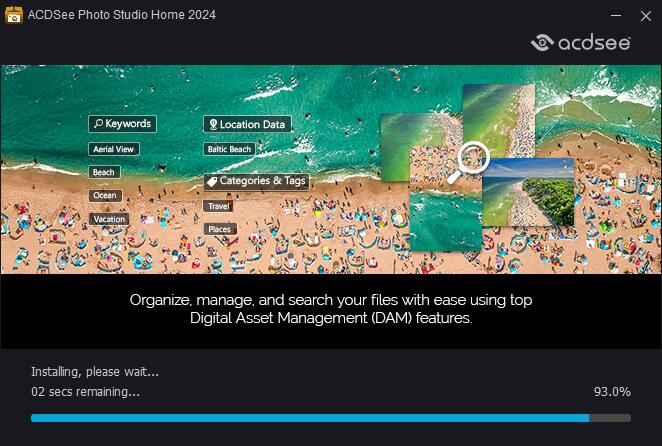Click the Beach keyword tag
This screenshot has height=446, width=662.
click(104, 172)
